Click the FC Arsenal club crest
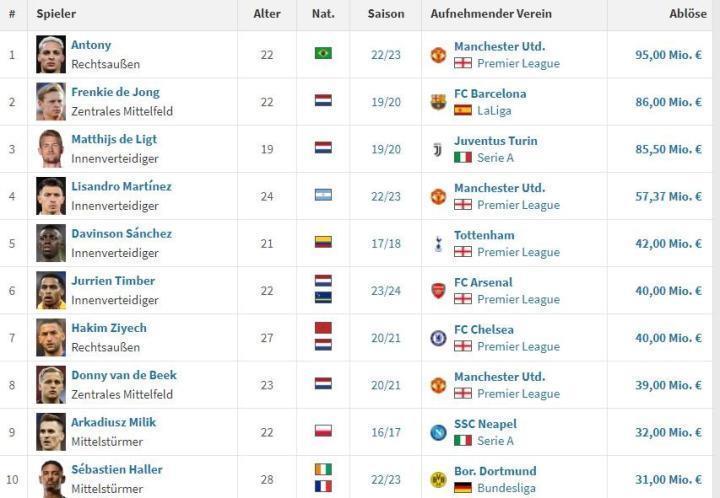The image size is (720, 498). (x=438, y=290)
